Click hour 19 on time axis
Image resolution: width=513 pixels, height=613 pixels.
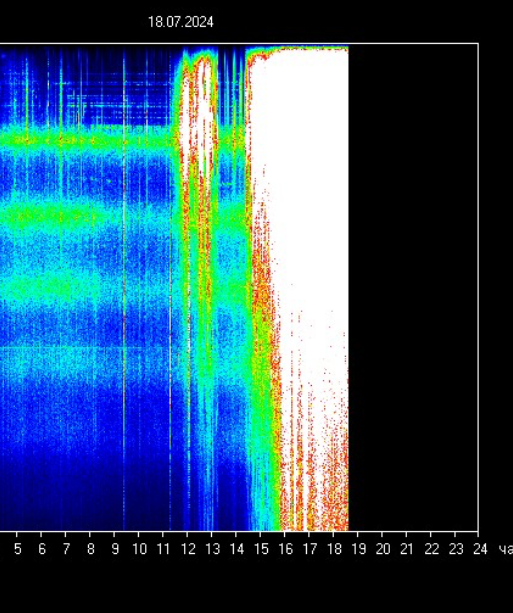tap(359, 549)
